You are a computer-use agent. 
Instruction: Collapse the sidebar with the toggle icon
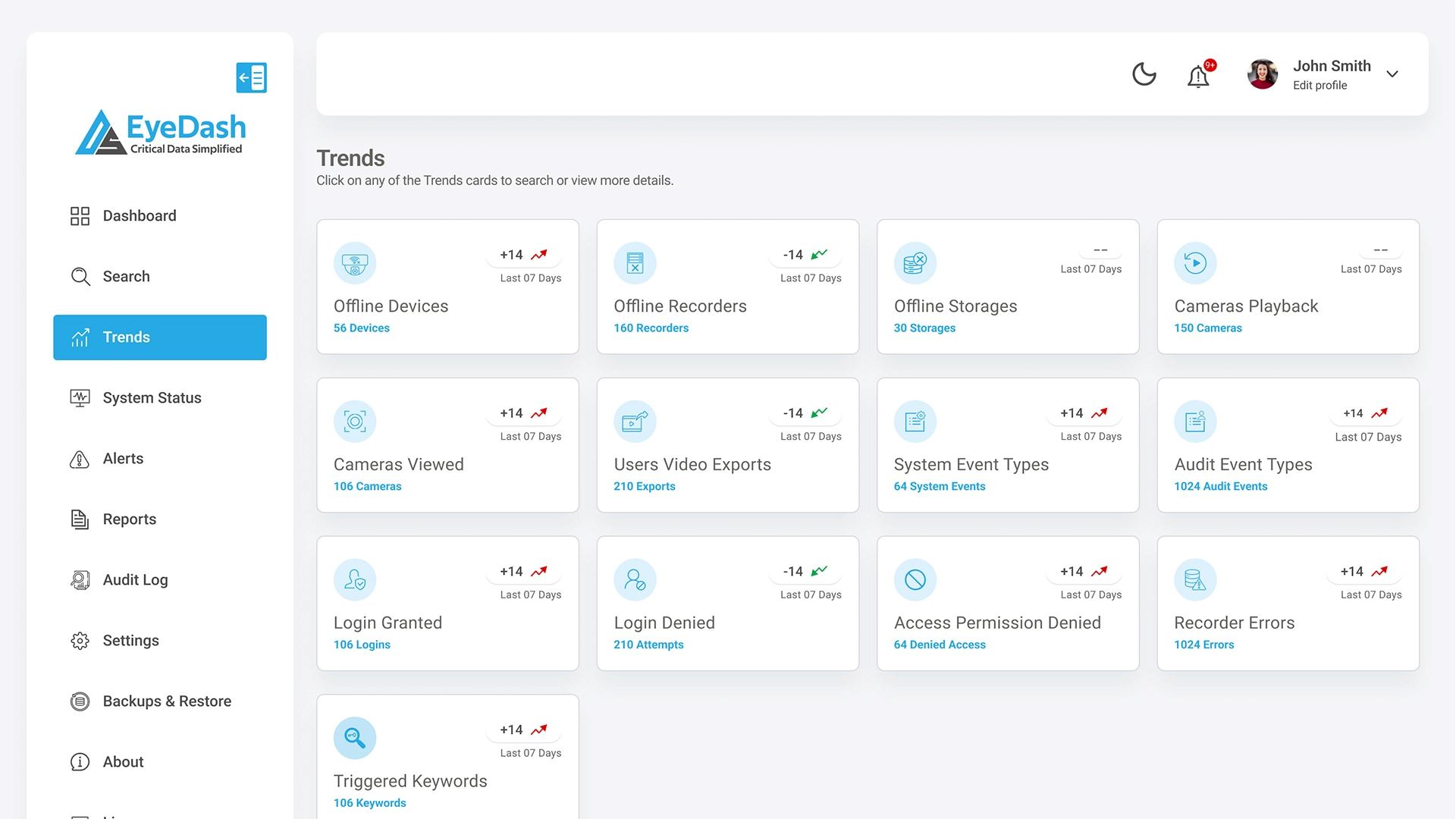[251, 77]
